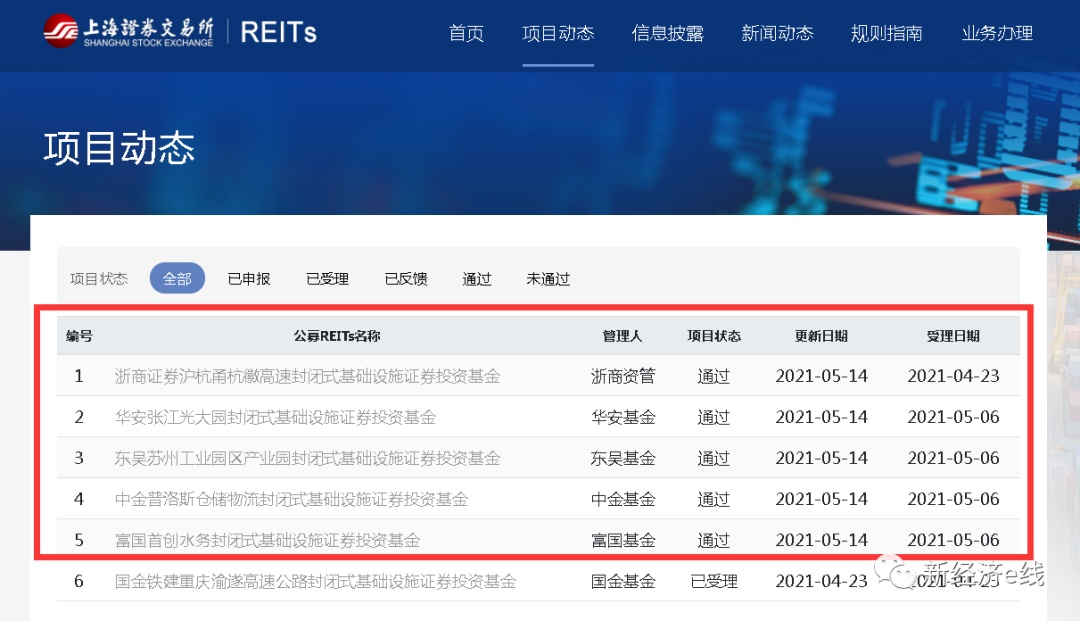
Task: Click the Shanghai Stock Exchange logo
Action: coord(128,32)
